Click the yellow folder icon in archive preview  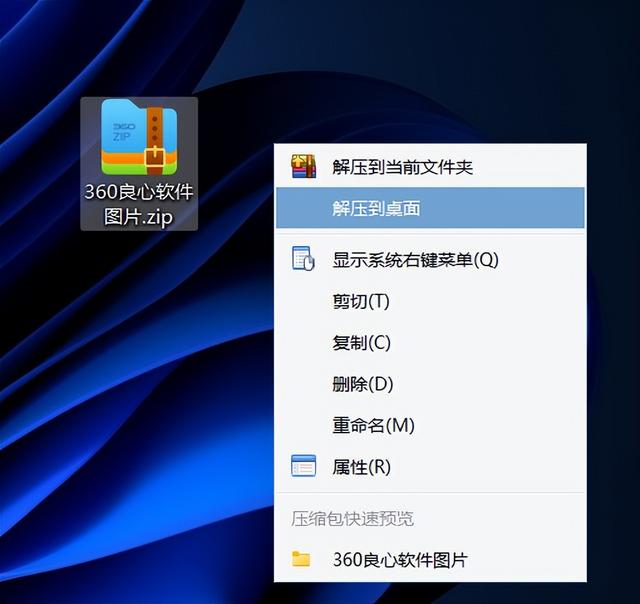point(301,559)
